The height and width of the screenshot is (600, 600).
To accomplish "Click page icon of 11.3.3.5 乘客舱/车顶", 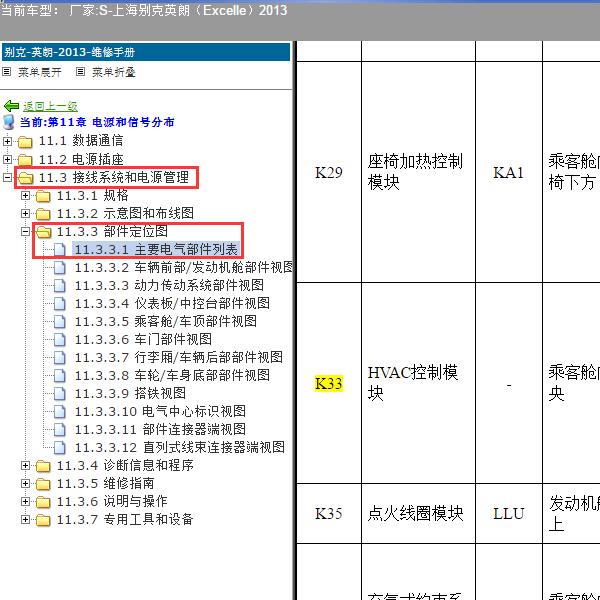I will coord(60,322).
